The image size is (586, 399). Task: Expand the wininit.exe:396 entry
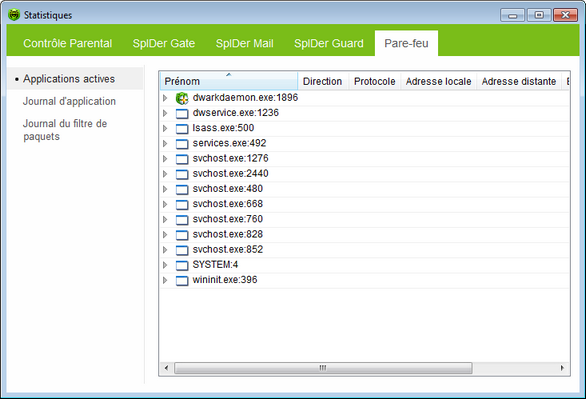pyautogui.click(x=165, y=280)
